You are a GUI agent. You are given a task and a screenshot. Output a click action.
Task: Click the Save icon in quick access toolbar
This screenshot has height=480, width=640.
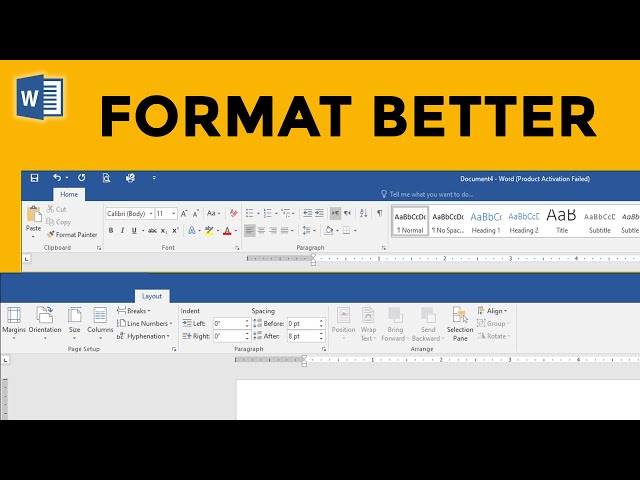(34, 178)
